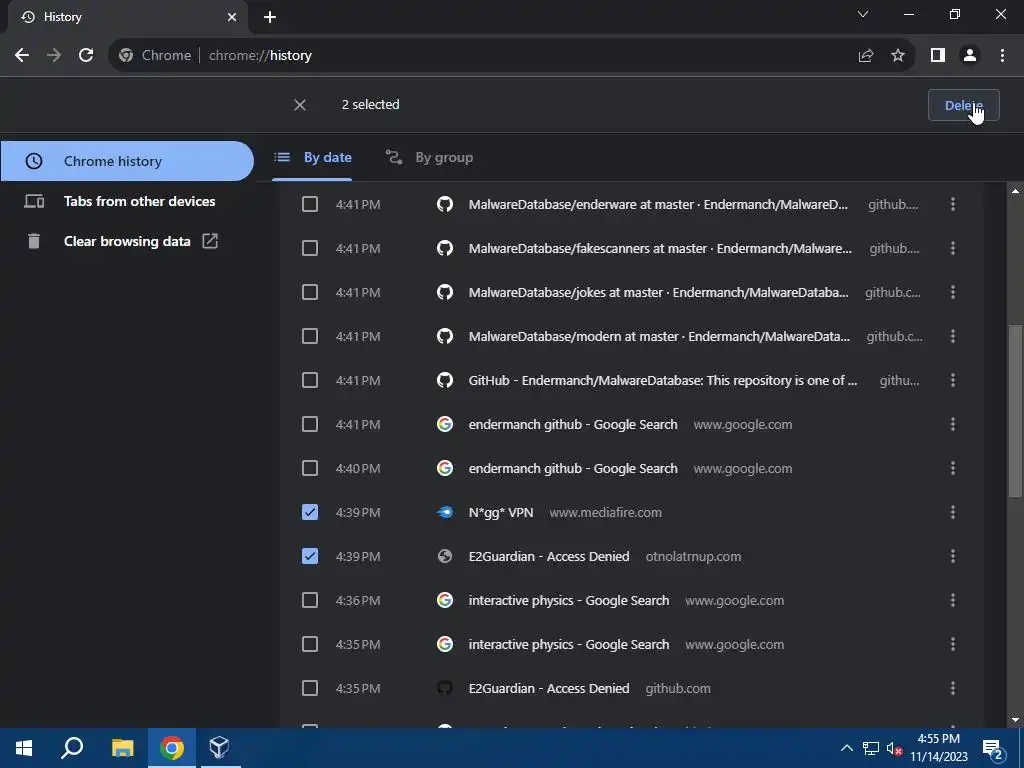Open actions menu for MalwareDatabase/jokes entry
The height and width of the screenshot is (768, 1024).
pos(953,292)
